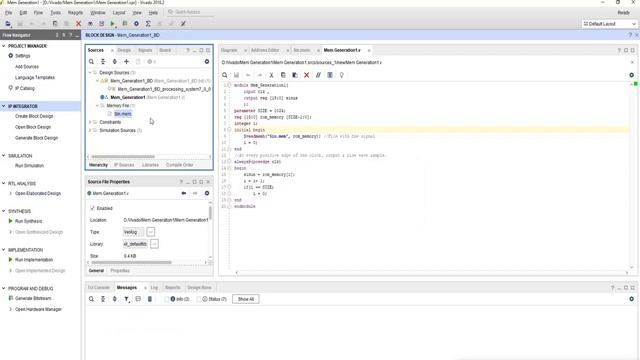Collapse all messages in Messages toolbar

103,299
